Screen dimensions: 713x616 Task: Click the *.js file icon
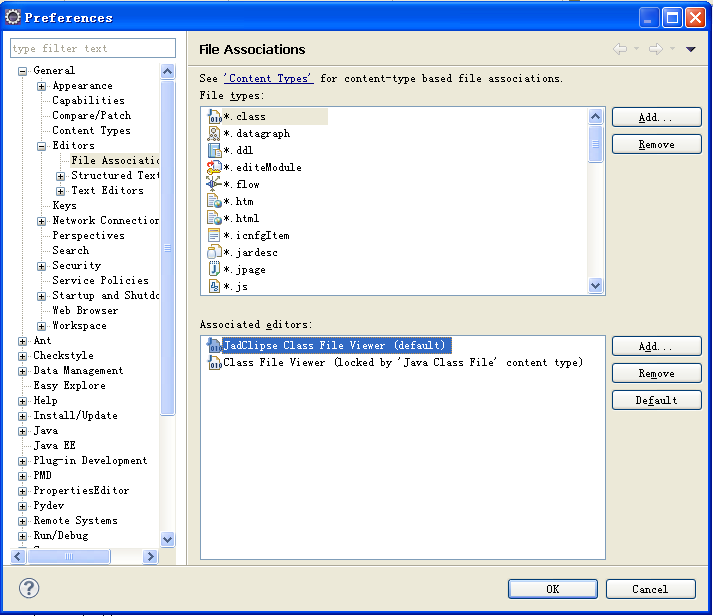(214, 286)
